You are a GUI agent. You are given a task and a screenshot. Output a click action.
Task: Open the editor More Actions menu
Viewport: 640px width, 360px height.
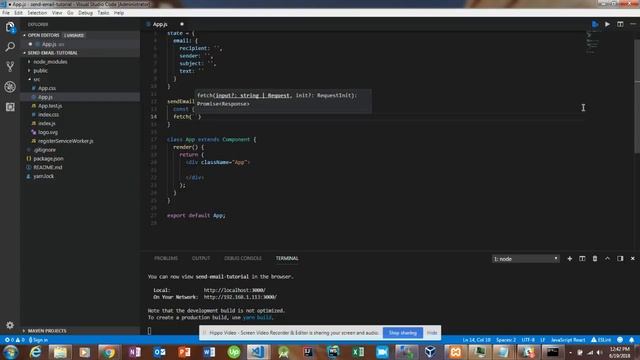tap(633, 24)
